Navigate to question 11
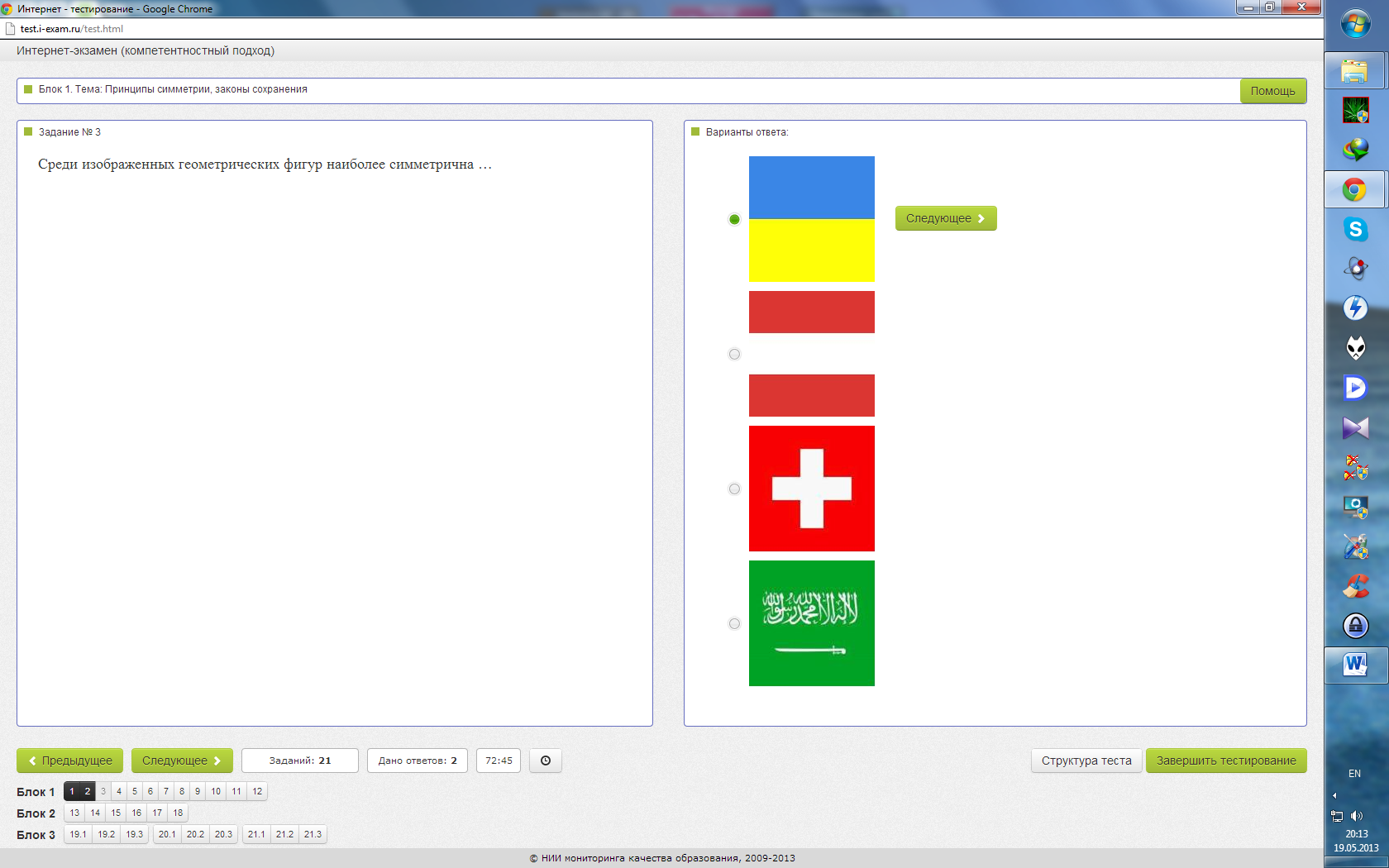 [236, 791]
